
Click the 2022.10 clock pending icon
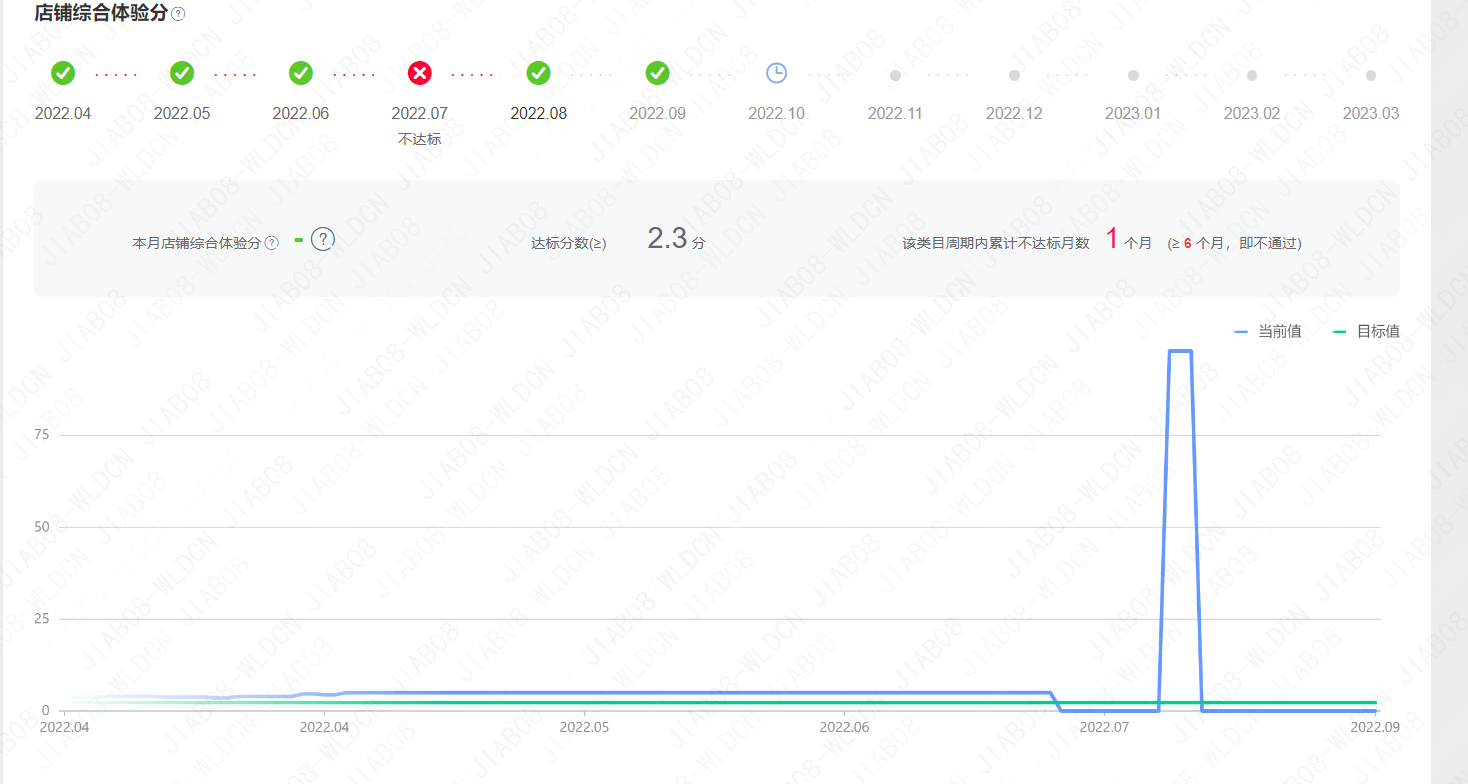(x=777, y=73)
